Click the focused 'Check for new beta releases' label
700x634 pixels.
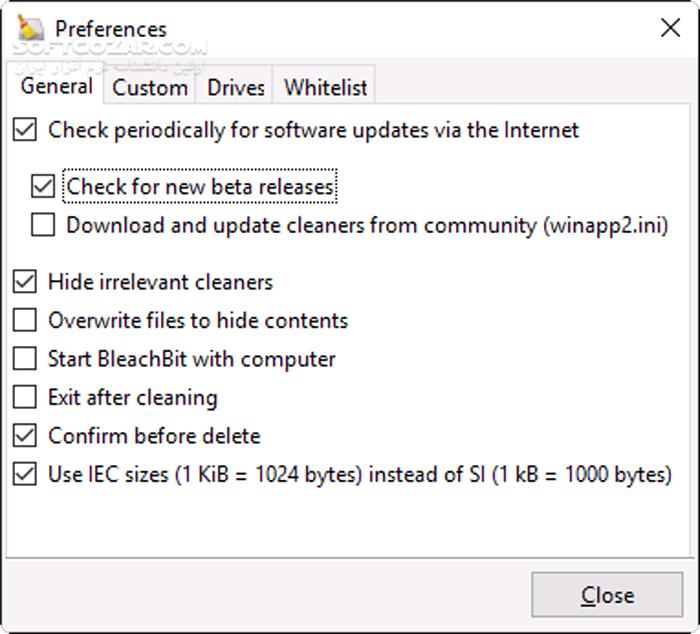click(x=200, y=186)
